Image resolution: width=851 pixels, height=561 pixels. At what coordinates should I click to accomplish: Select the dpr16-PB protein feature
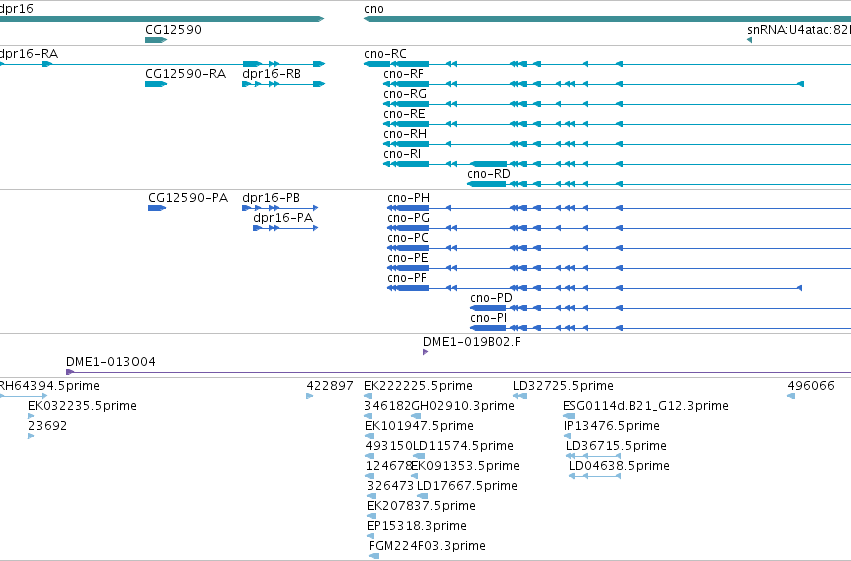coord(280,208)
